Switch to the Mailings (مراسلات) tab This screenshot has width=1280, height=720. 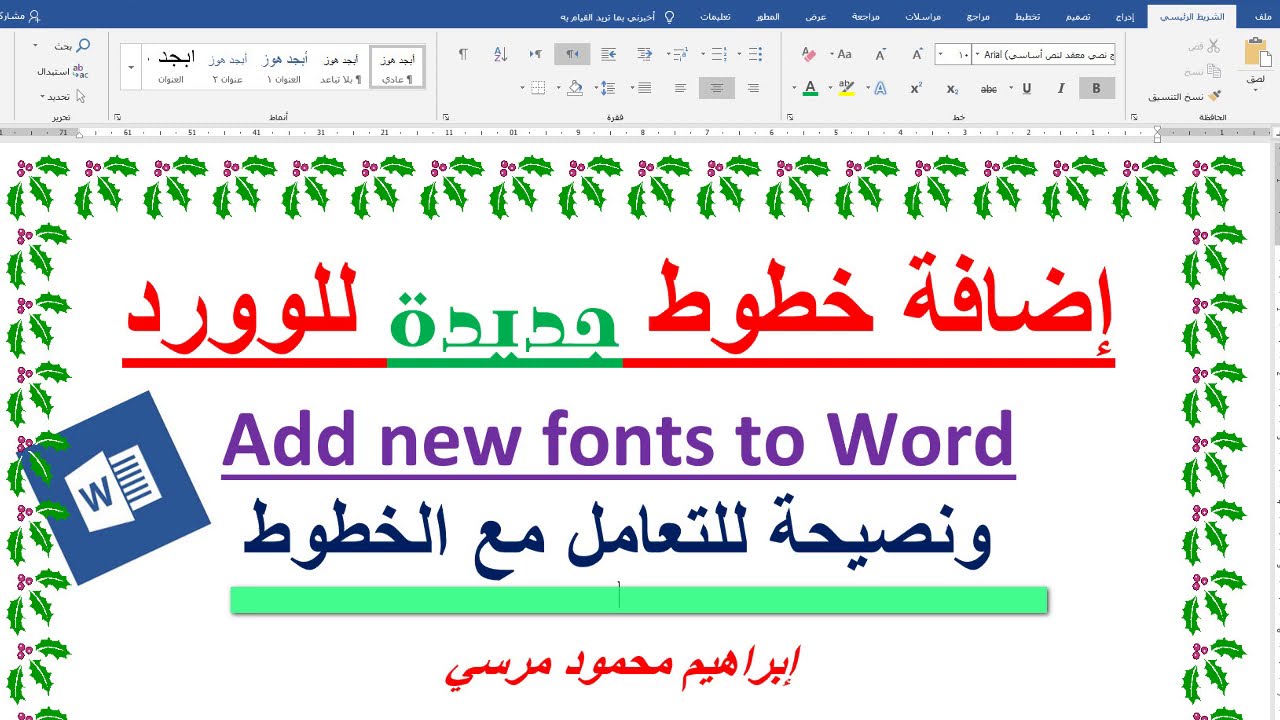click(921, 17)
